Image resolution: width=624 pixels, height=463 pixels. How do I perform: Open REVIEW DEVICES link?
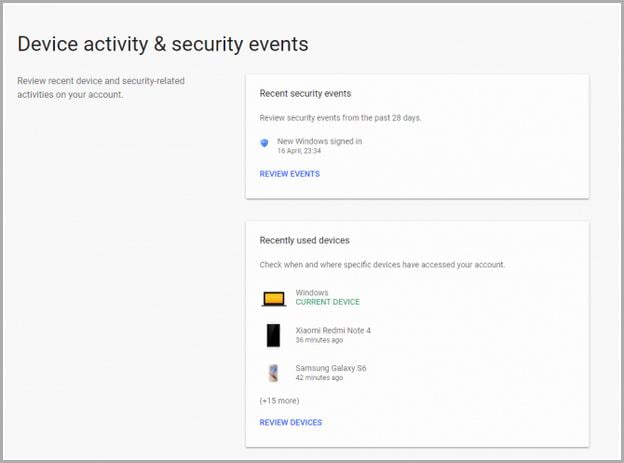[291, 422]
